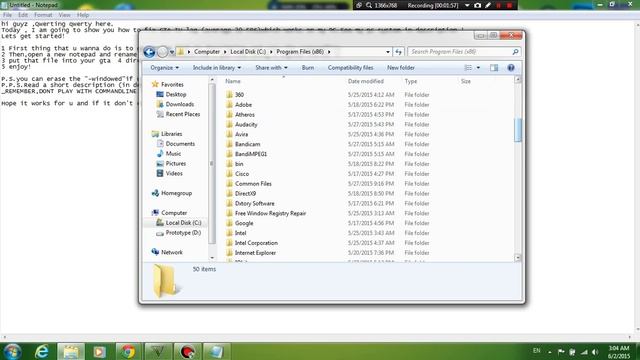The image size is (640, 360).
Task: Select Computer in the address breadcrumb
Action: click(x=207, y=52)
